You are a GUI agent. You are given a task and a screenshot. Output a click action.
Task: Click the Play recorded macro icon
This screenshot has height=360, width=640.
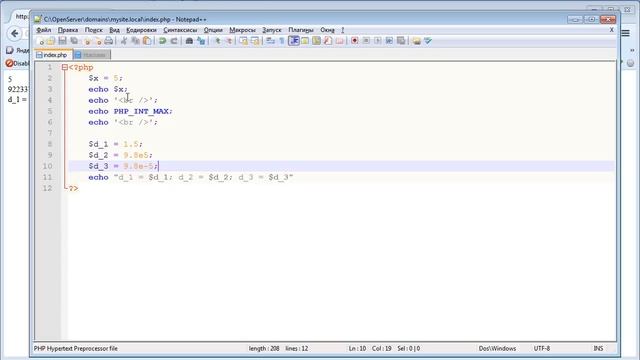coord(378,41)
